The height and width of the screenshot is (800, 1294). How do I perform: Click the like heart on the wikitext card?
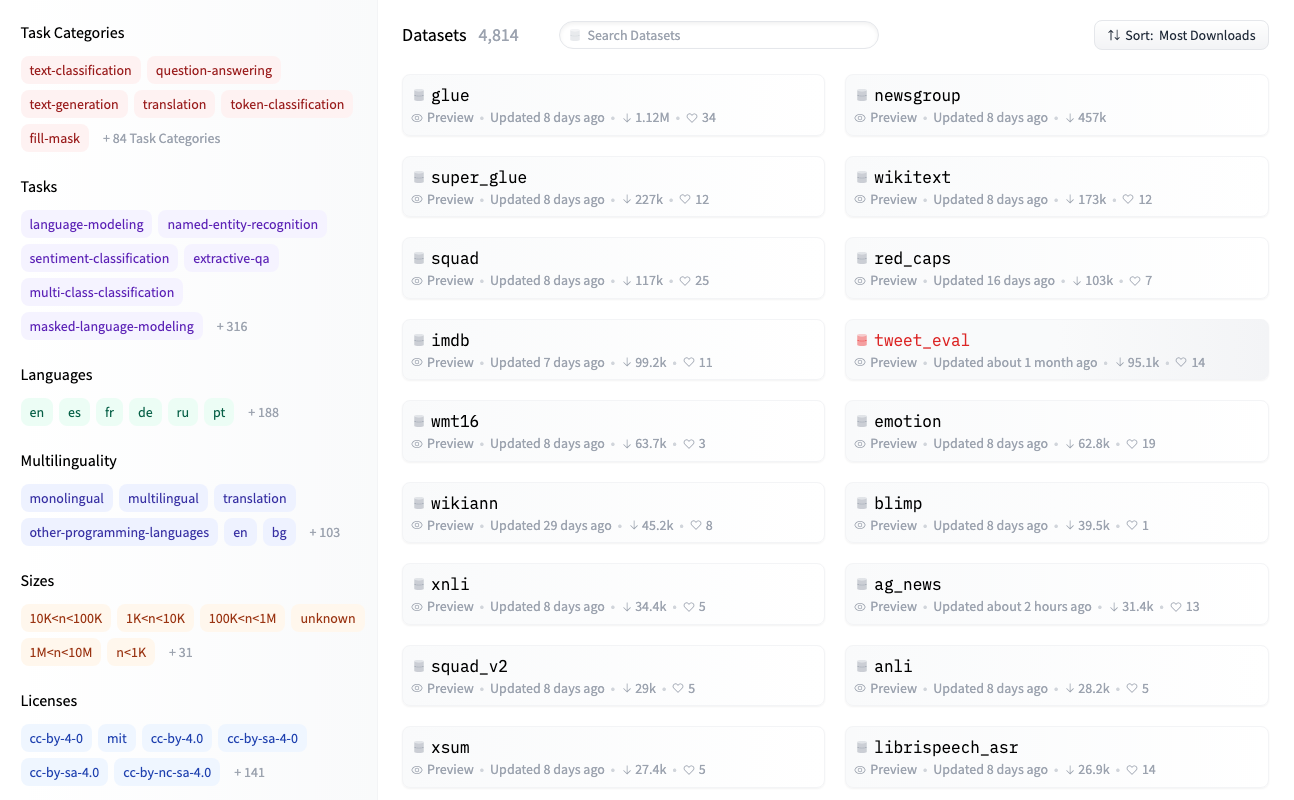click(x=1128, y=200)
